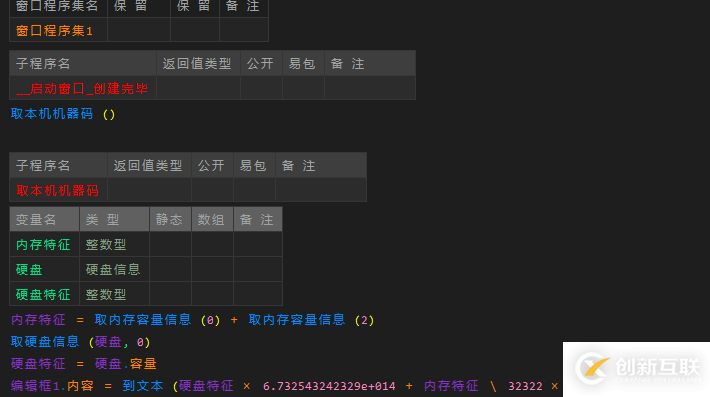Select the subroutine name __启动窗口_创建完毕
This screenshot has height=397, width=710.
[x=82, y=88]
